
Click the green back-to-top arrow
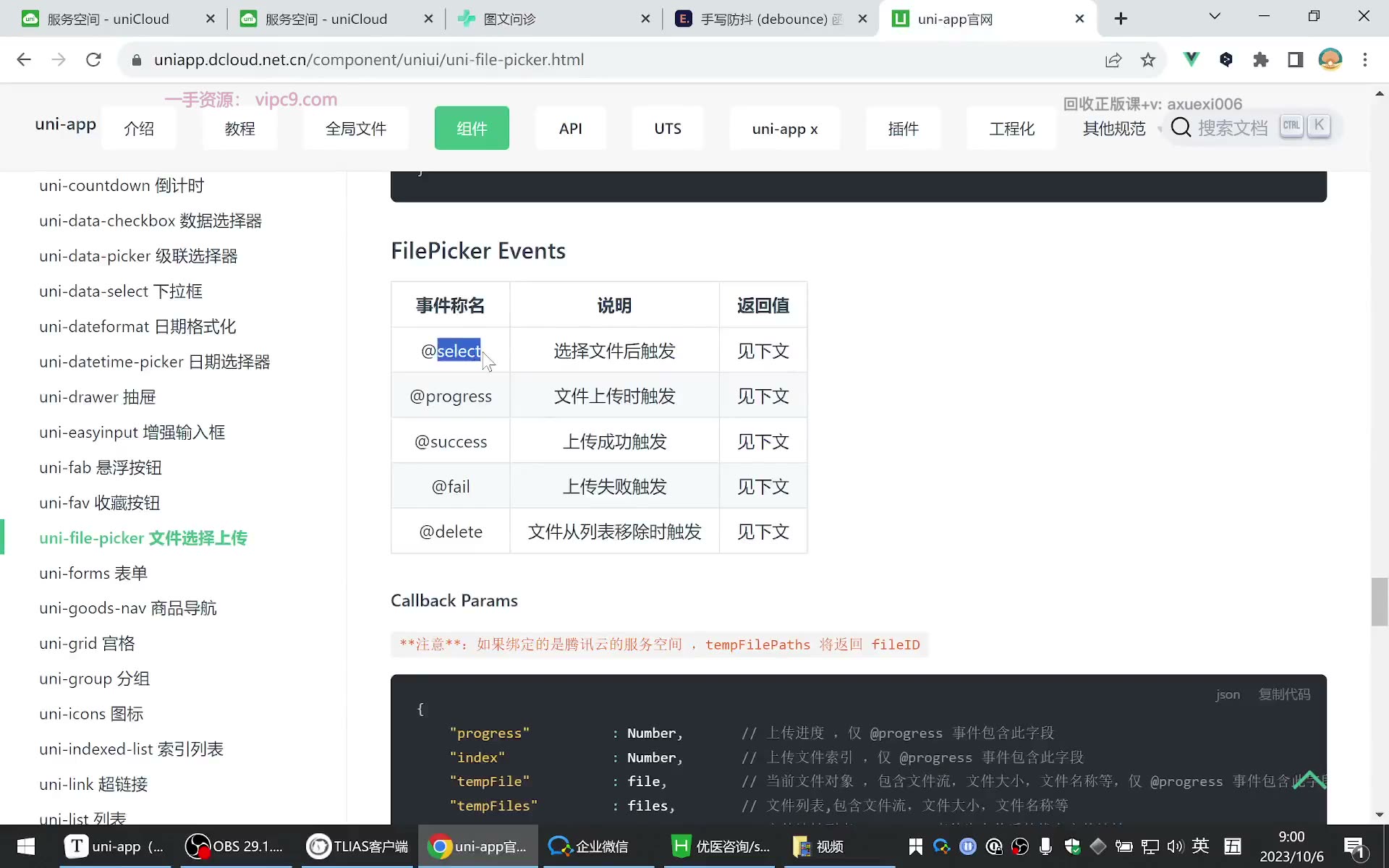coord(1309,780)
